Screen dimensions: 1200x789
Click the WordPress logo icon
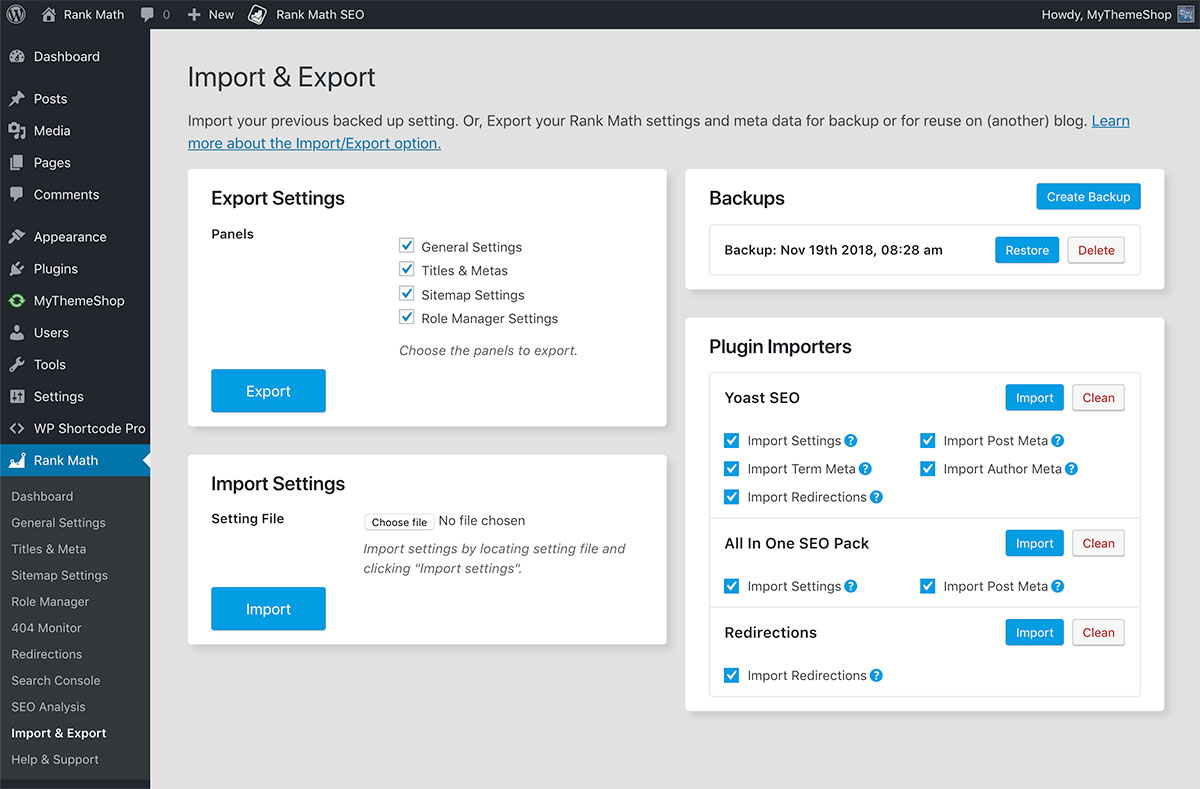(x=16, y=15)
